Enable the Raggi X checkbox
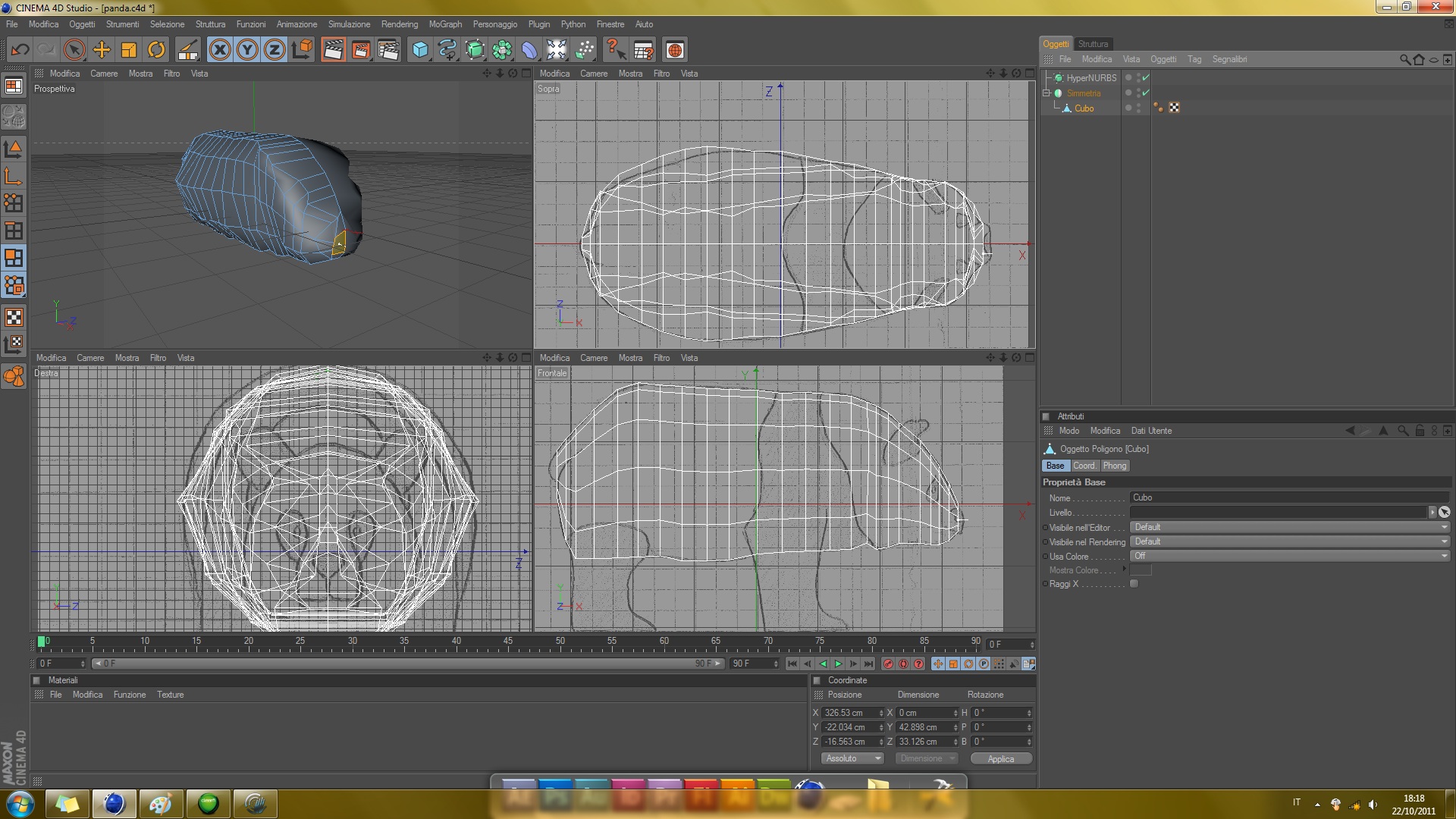The width and height of the screenshot is (1456, 819). pyautogui.click(x=1134, y=584)
